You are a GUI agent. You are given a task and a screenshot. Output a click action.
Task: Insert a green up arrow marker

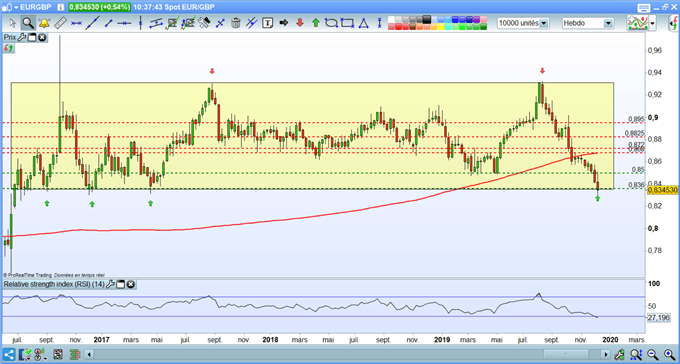[316, 23]
